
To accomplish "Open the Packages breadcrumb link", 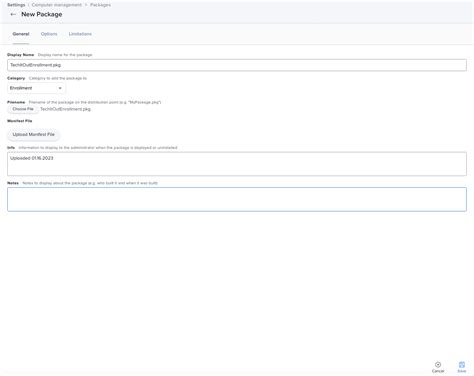I will pos(100,5).
